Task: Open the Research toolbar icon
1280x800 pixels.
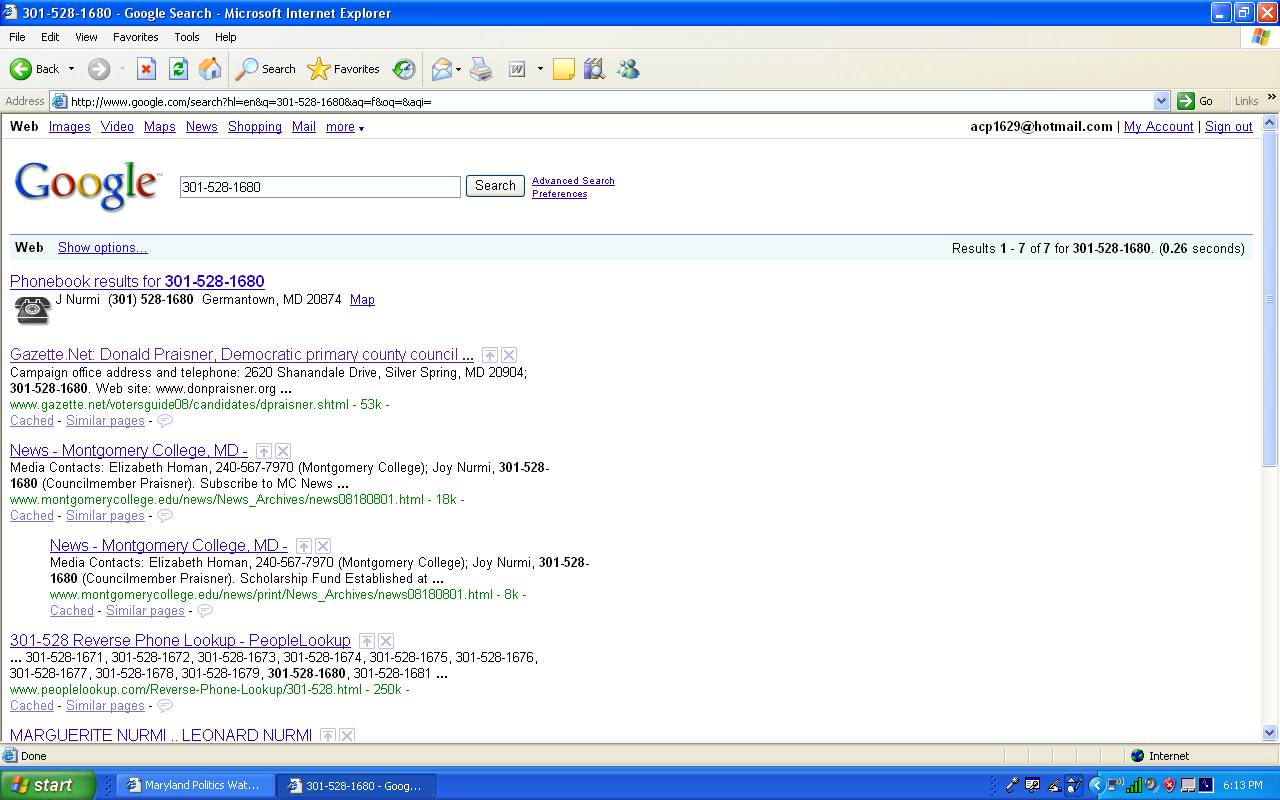Action: pyautogui.click(x=595, y=69)
